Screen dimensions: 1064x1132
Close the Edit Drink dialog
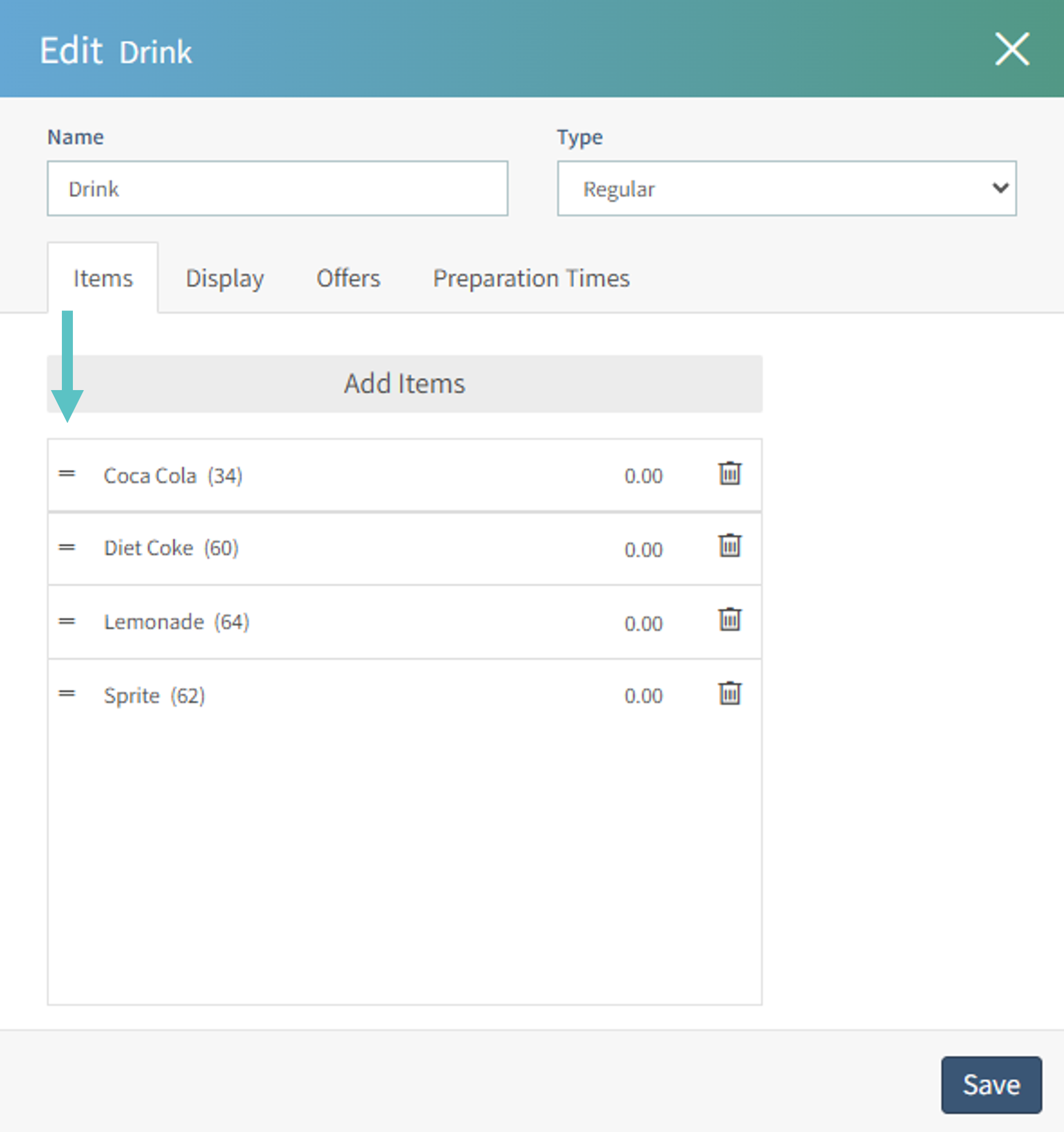click(x=1012, y=49)
